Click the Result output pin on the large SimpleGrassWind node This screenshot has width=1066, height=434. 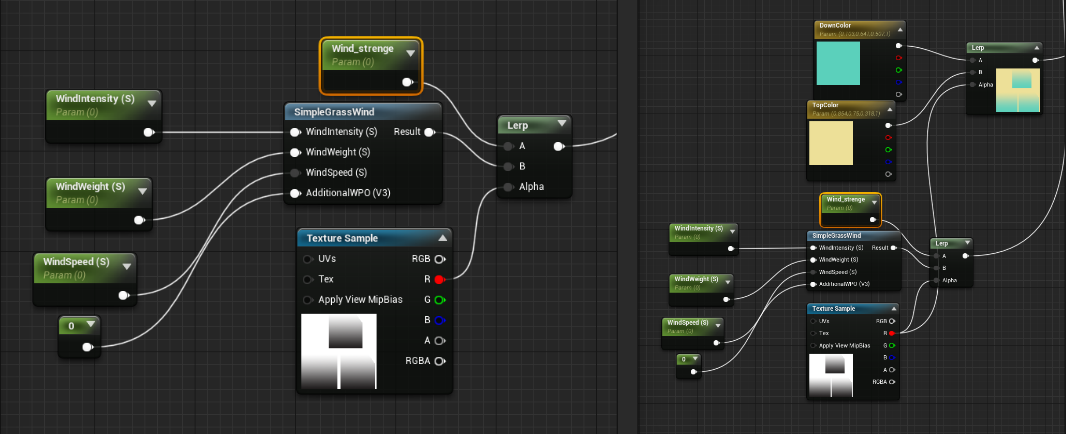[x=430, y=132]
